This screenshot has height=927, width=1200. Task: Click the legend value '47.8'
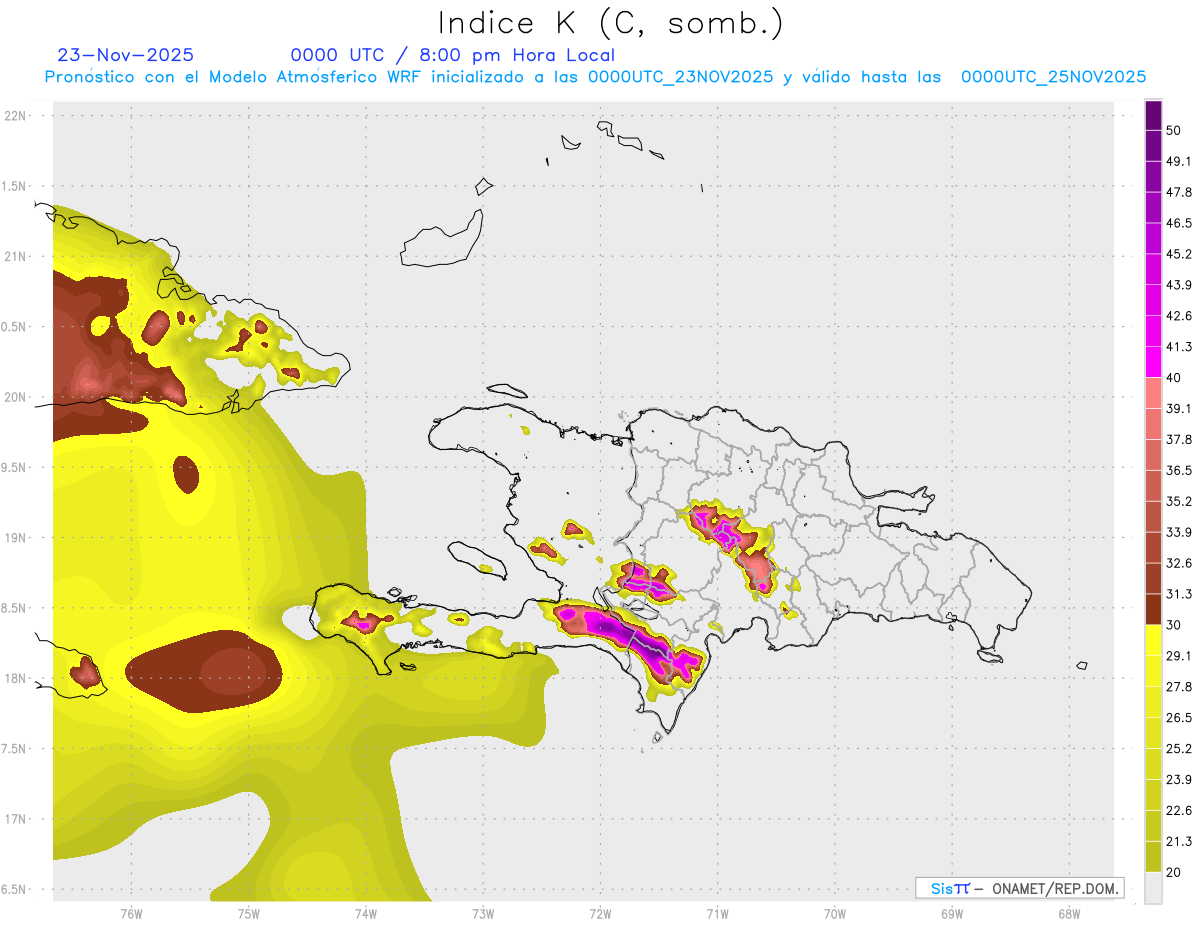1179,192
